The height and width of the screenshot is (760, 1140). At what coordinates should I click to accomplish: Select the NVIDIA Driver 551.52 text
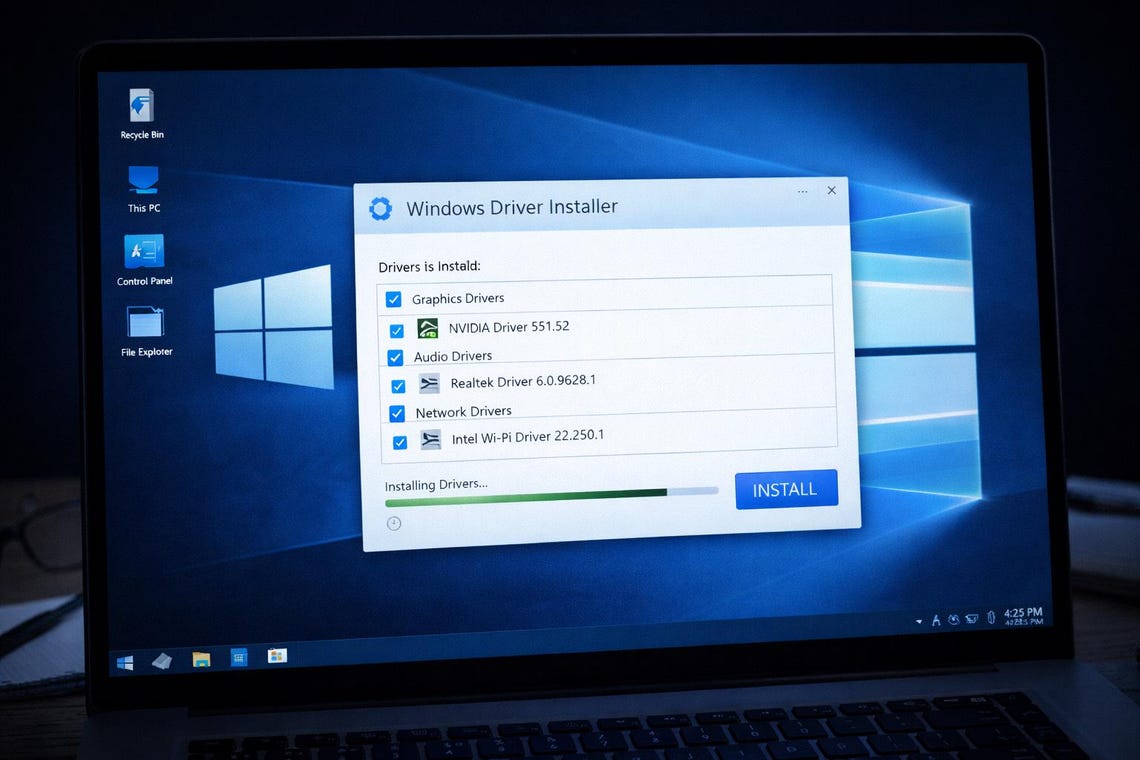pyautogui.click(x=509, y=327)
